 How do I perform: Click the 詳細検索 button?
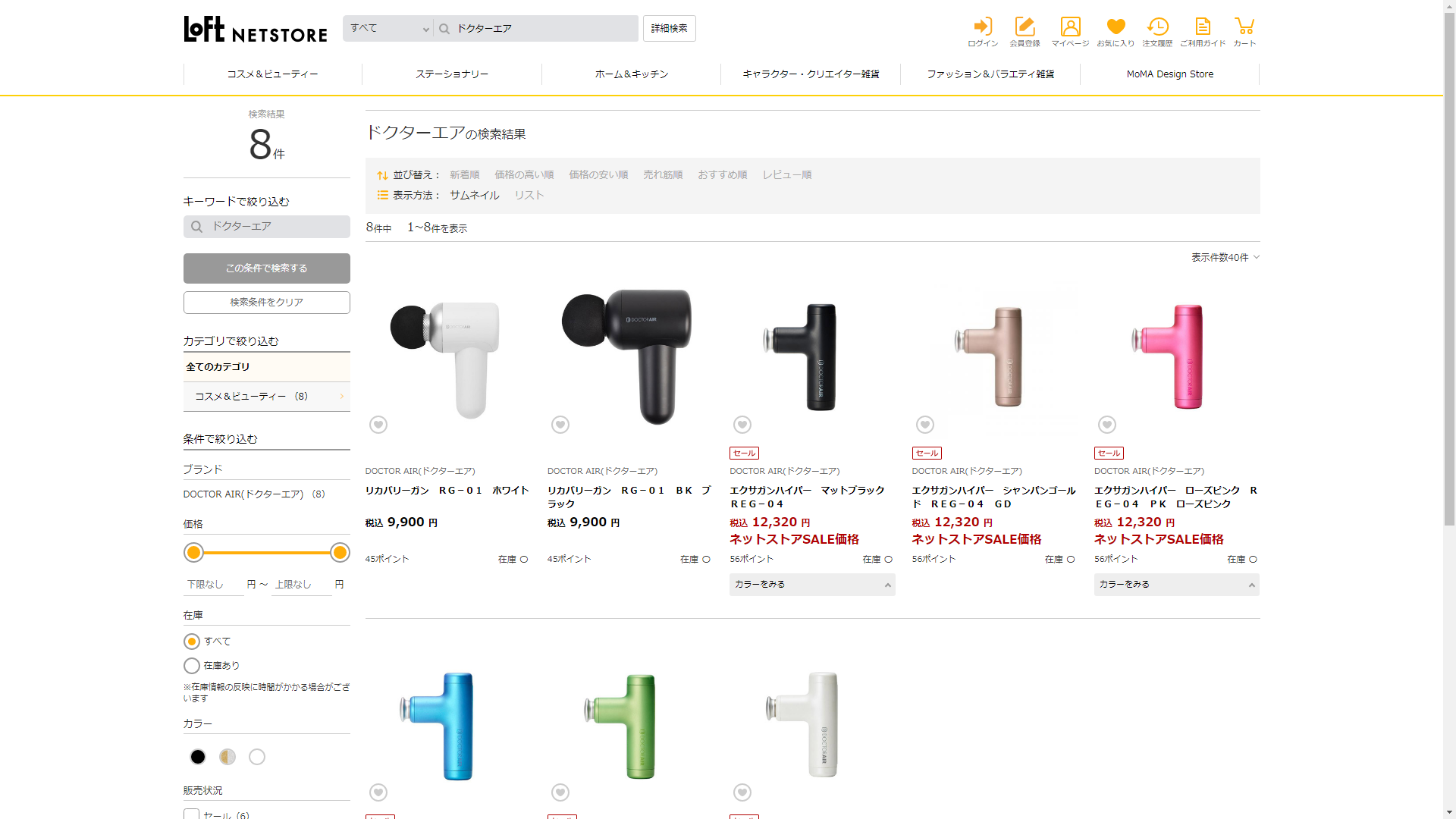click(x=669, y=29)
